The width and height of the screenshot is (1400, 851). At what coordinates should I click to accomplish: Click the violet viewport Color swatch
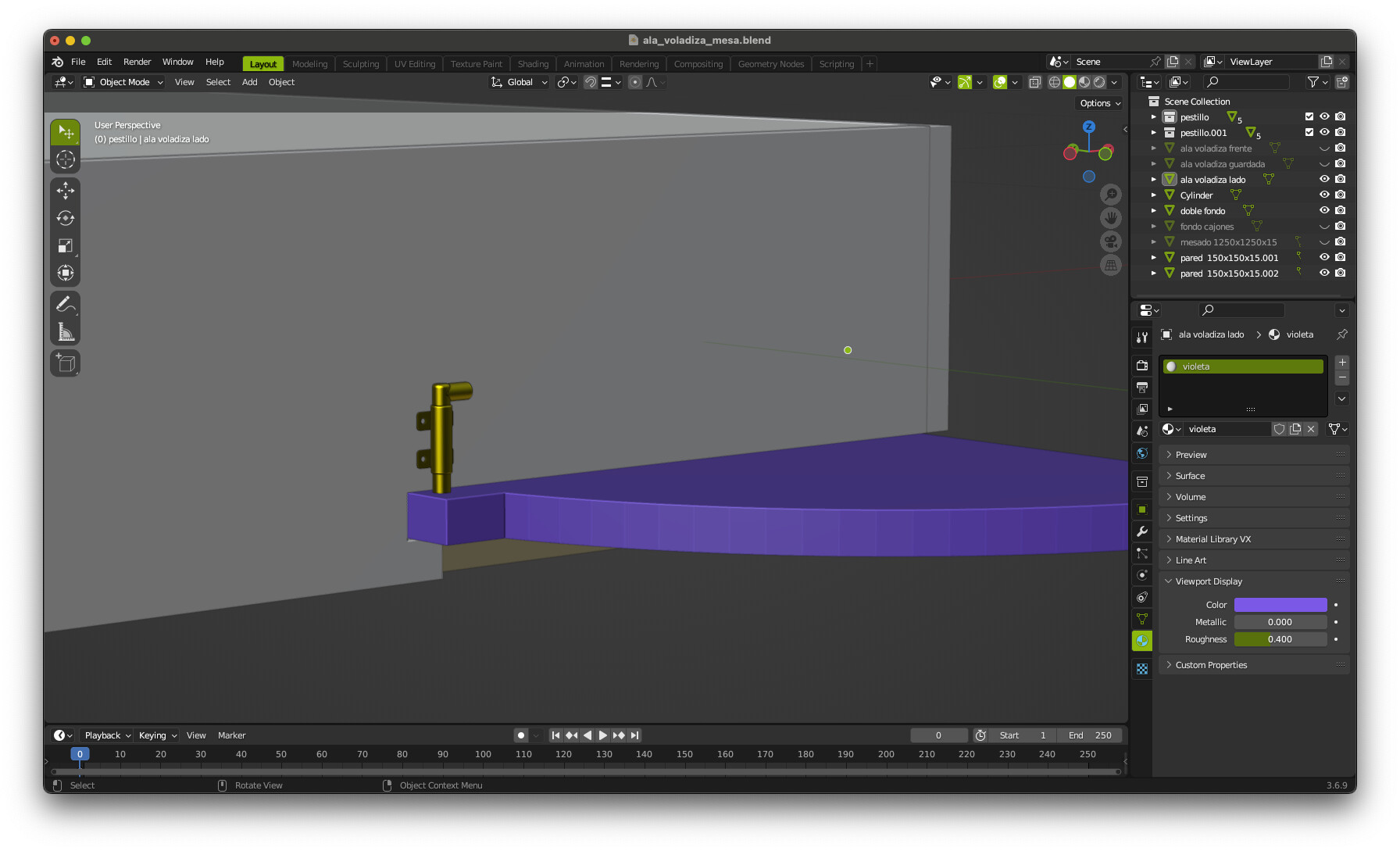point(1280,605)
